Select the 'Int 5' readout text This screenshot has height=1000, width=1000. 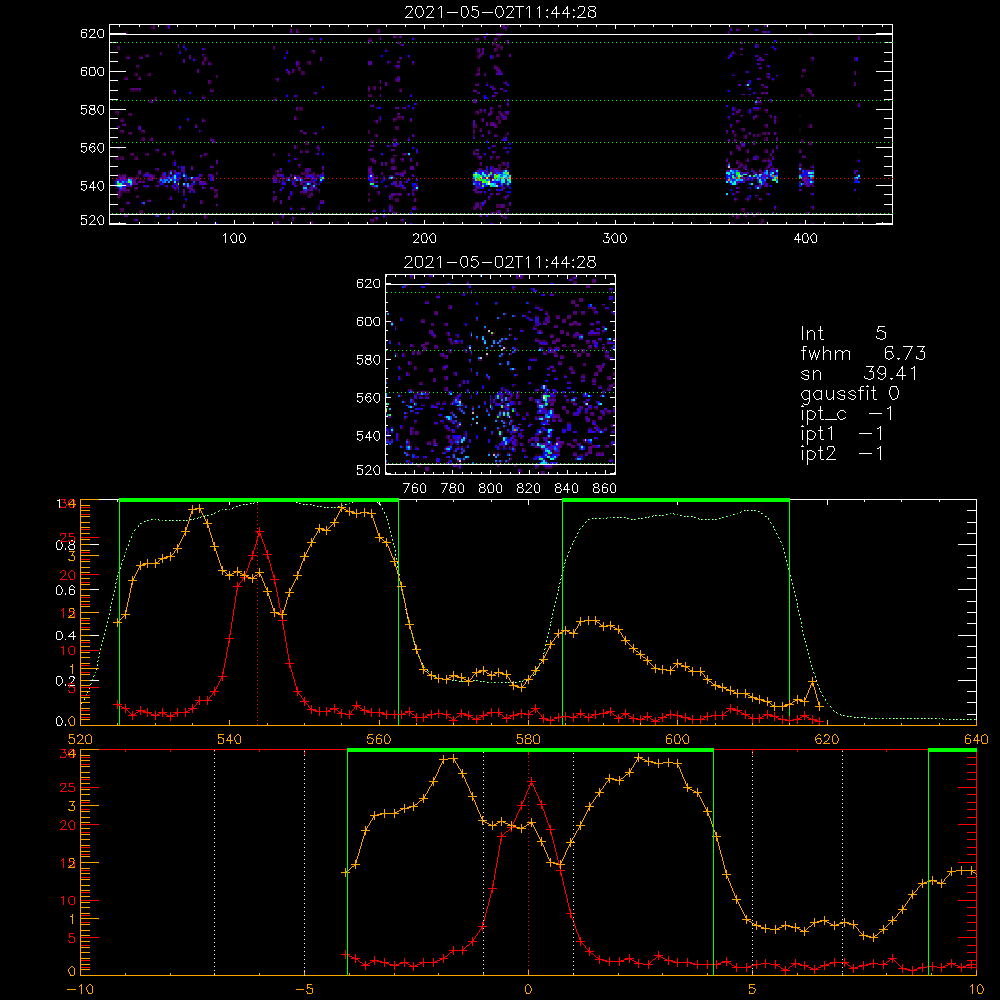843,333
